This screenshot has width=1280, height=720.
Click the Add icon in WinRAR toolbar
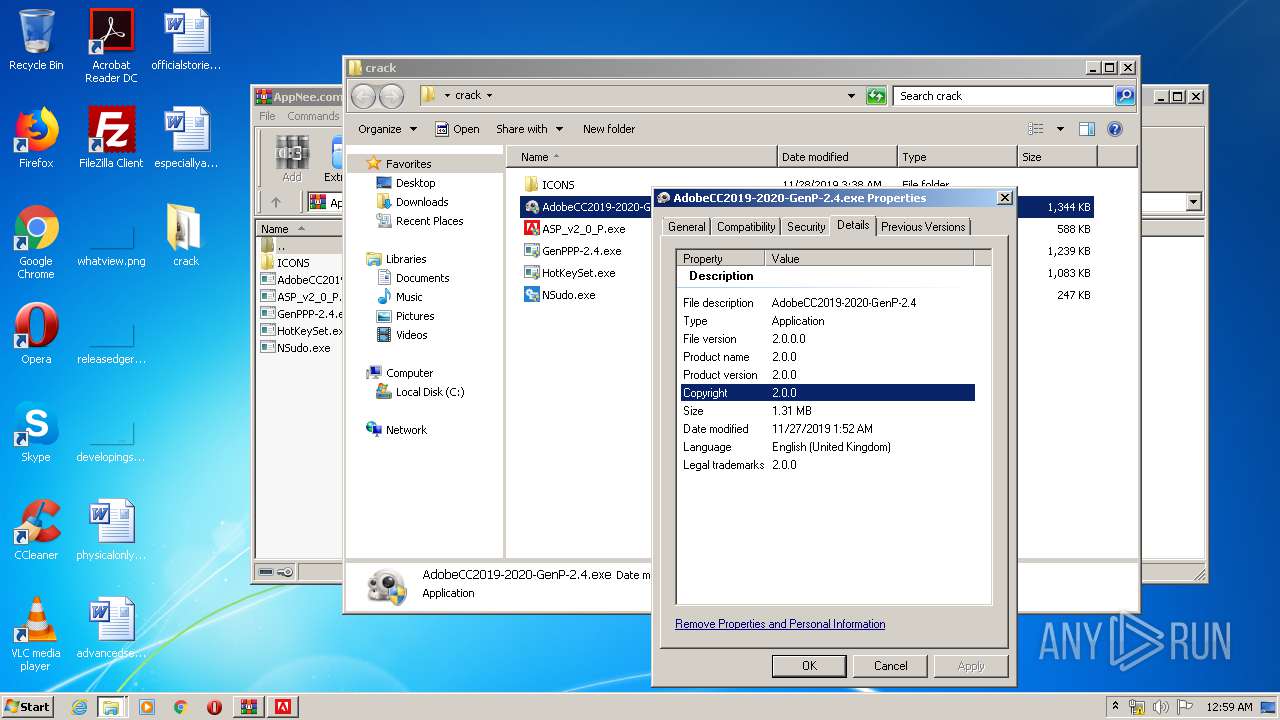click(x=291, y=160)
